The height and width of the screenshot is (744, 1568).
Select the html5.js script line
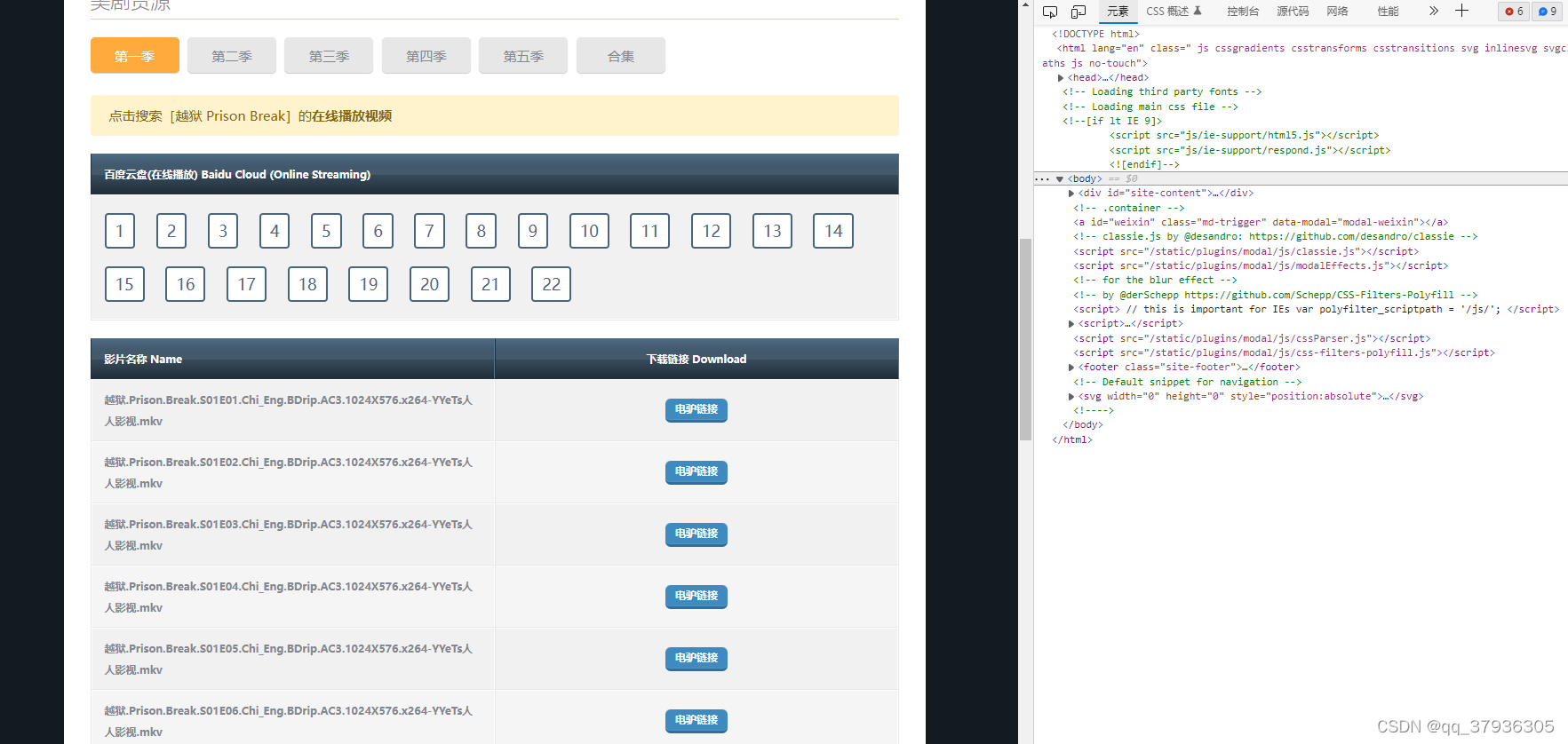[1244, 136]
